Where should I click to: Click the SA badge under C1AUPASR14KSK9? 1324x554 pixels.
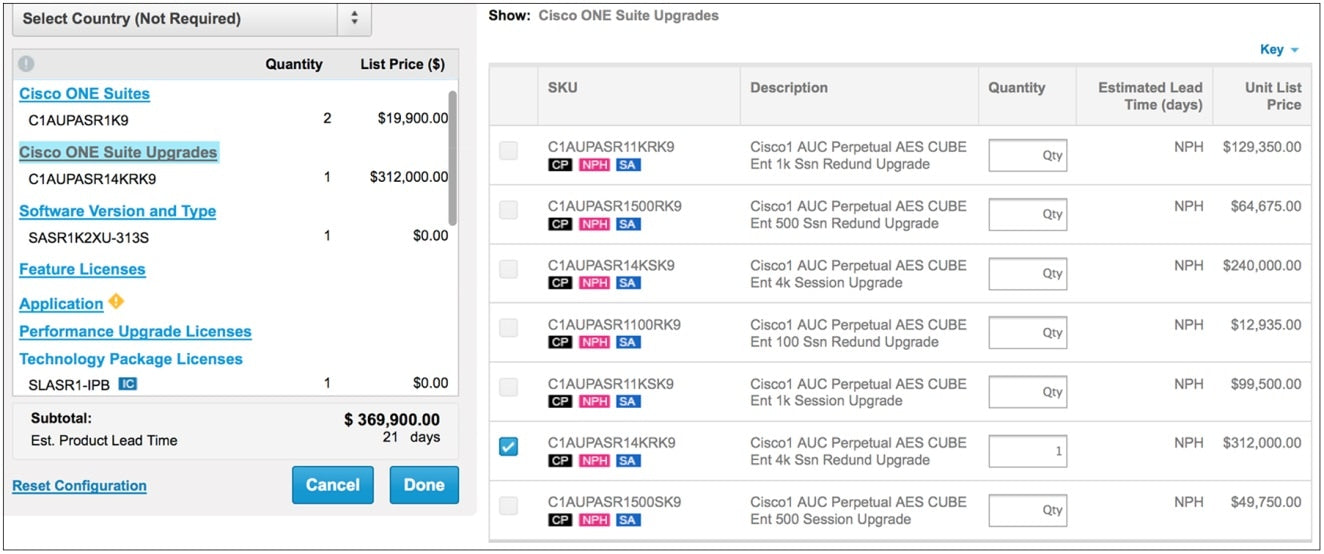(627, 283)
